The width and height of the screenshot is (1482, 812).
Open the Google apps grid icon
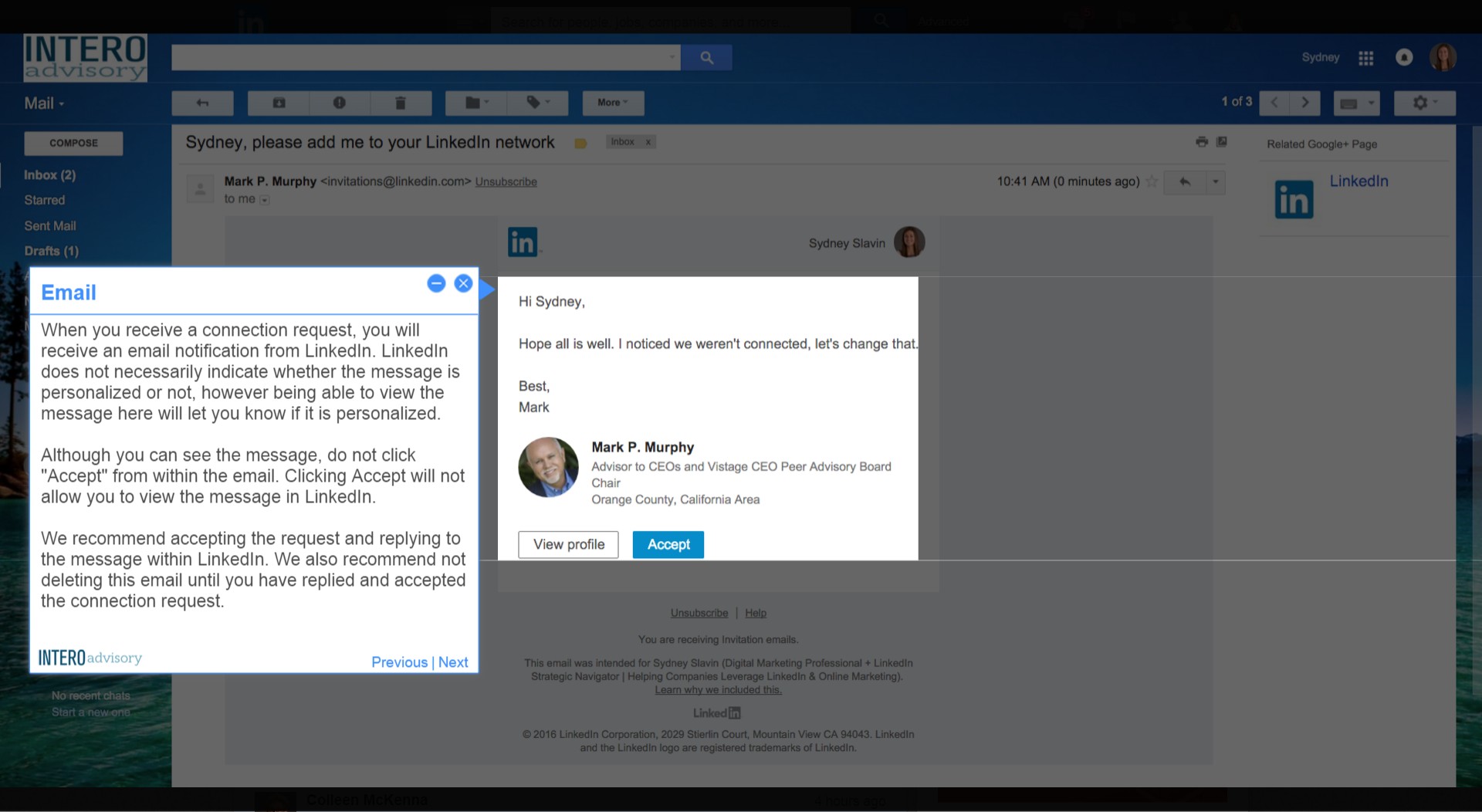point(1365,58)
